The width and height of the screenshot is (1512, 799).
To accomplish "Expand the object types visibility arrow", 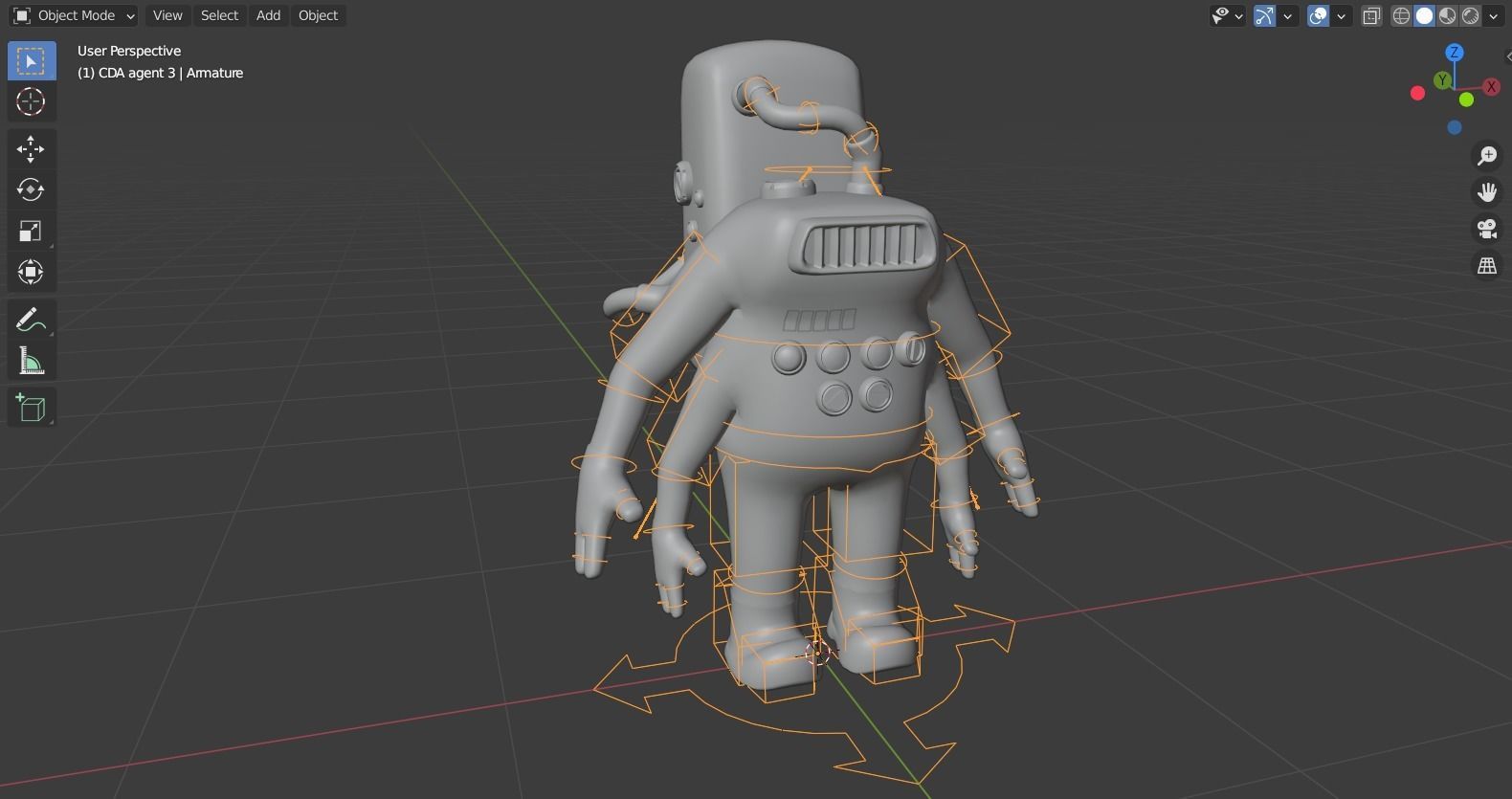I will coord(1238,15).
